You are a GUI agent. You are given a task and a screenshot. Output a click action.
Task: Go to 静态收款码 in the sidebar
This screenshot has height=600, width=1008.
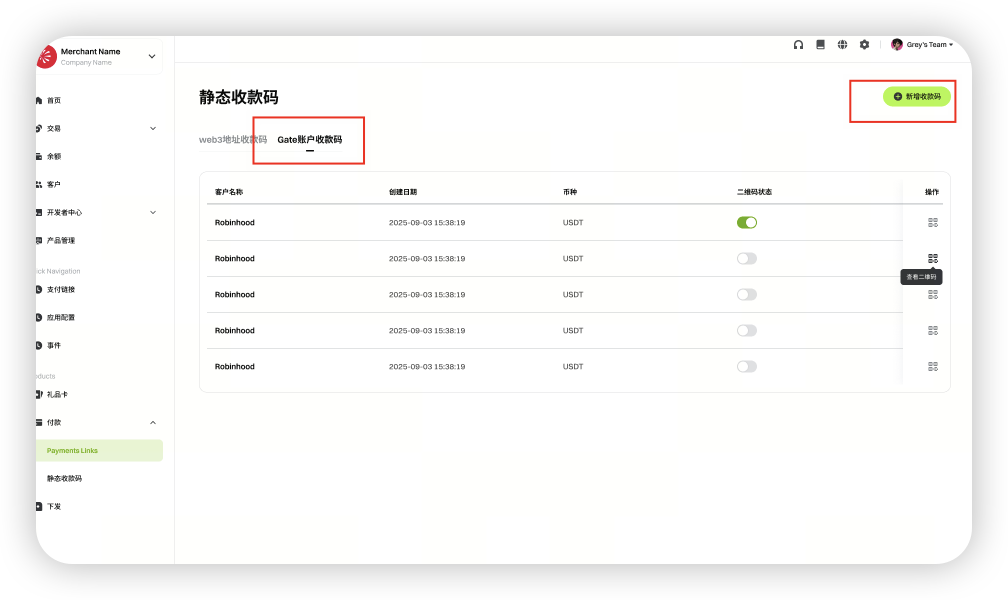pos(64,479)
